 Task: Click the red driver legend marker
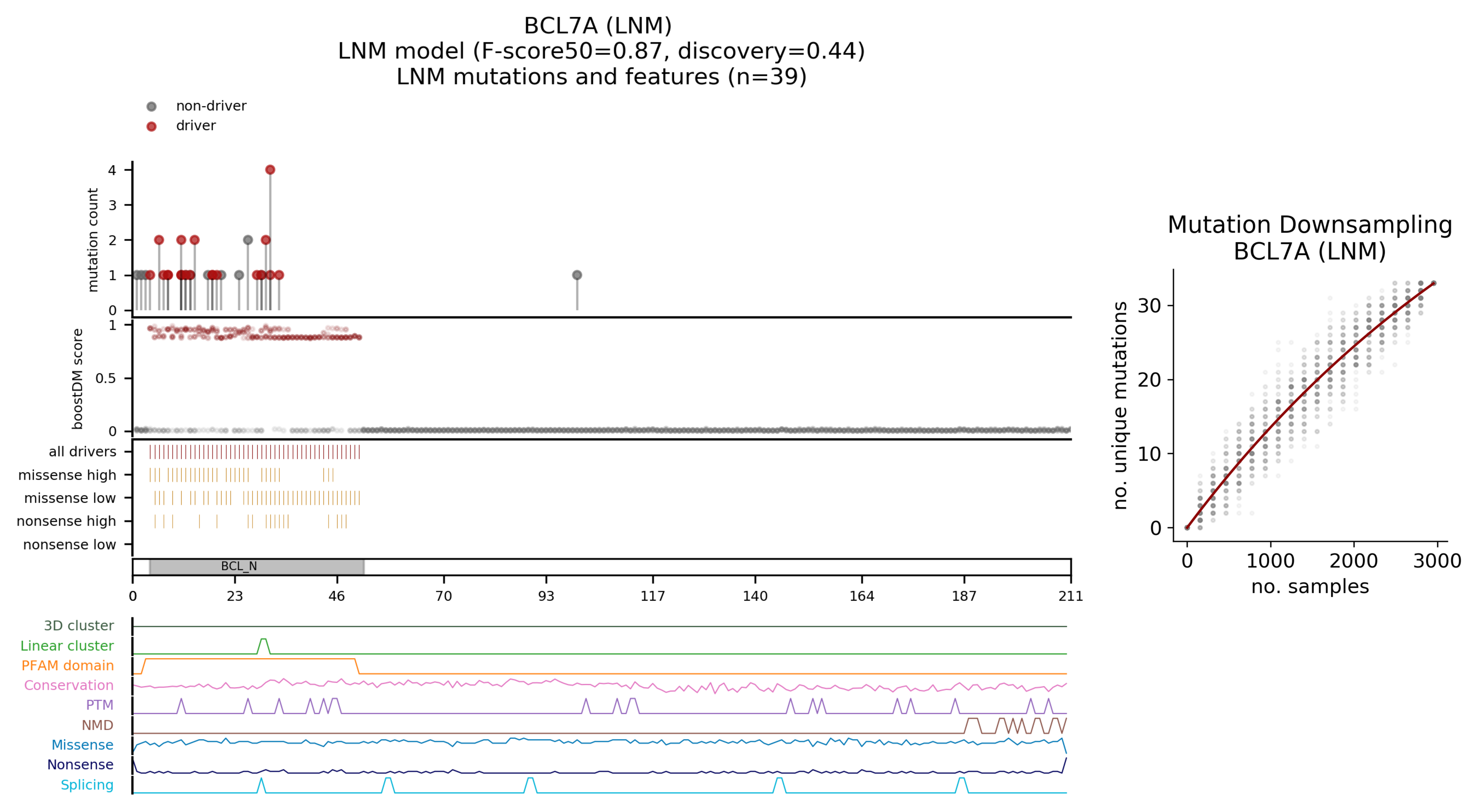click(151, 126)
